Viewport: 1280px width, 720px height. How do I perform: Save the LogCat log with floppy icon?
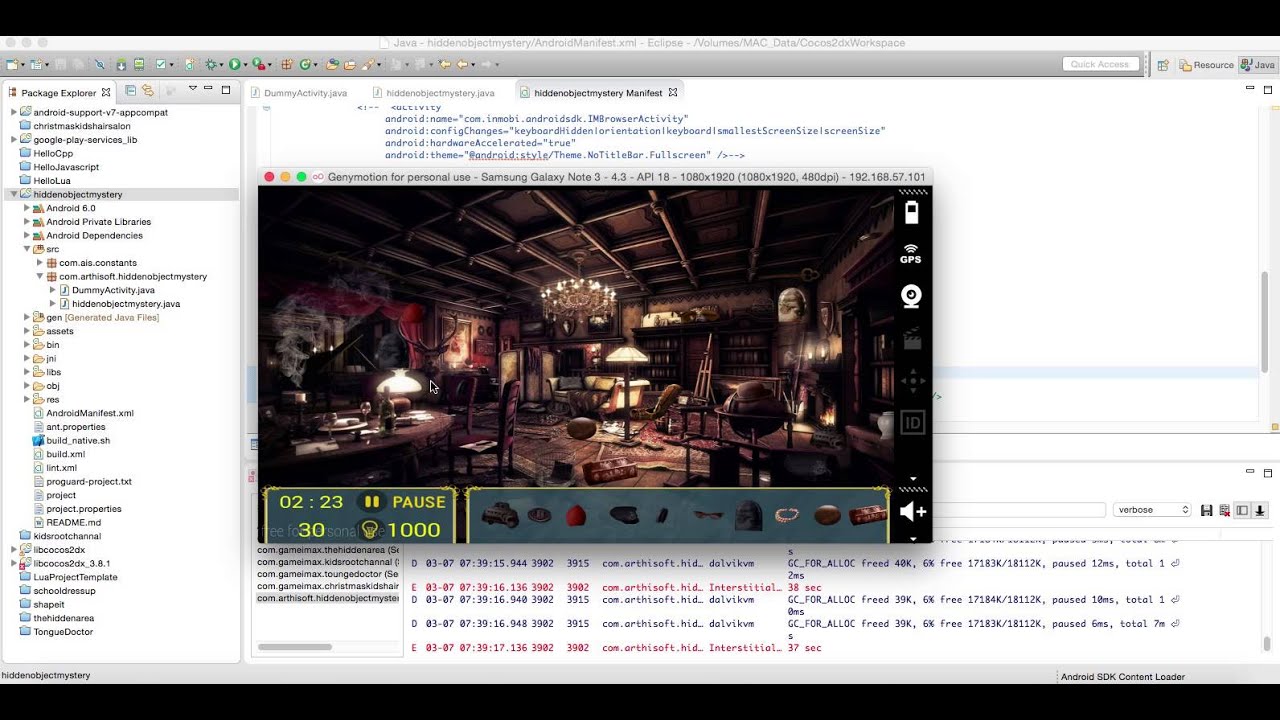[1207, 510]
